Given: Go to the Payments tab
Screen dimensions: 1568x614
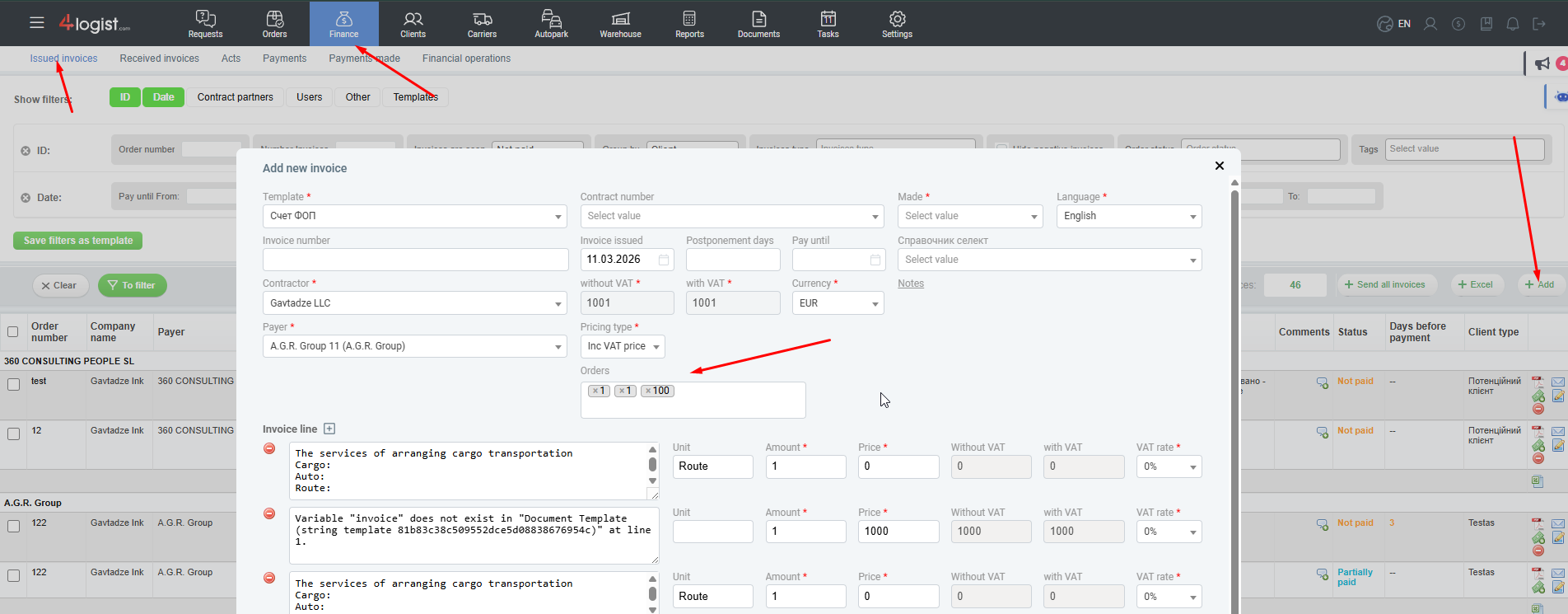Looking at the screenshot, I should click(284, 59).
